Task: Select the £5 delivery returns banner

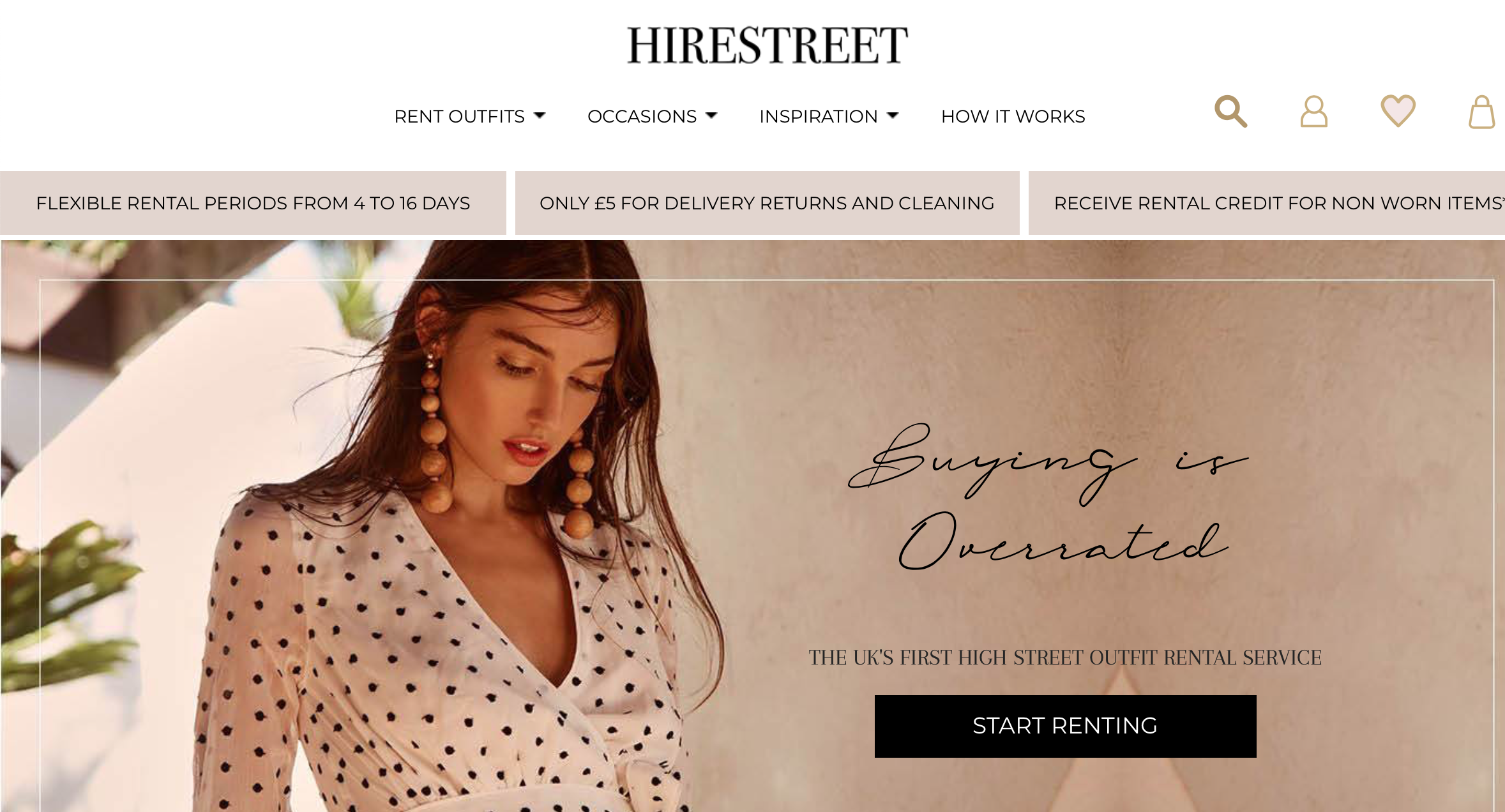Action: click(x=767, y=203)
